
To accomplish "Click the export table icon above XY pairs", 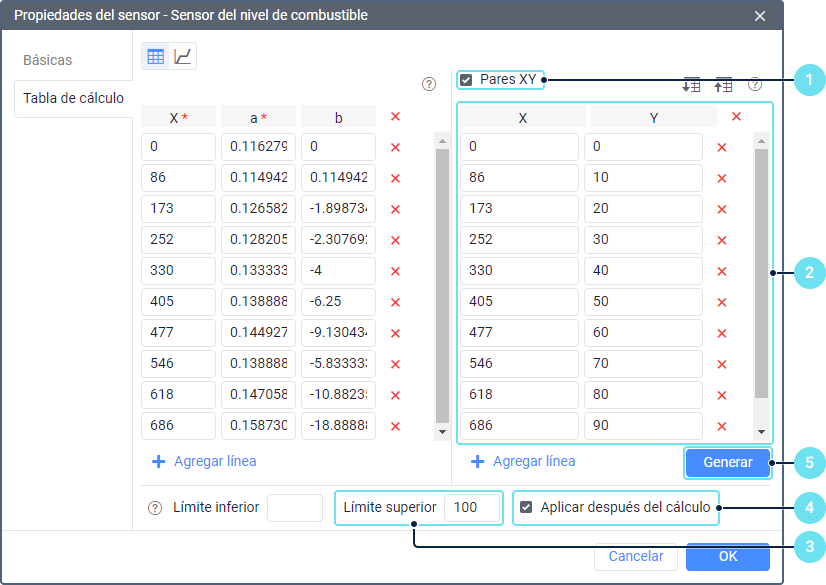I will tap(723, 85).
